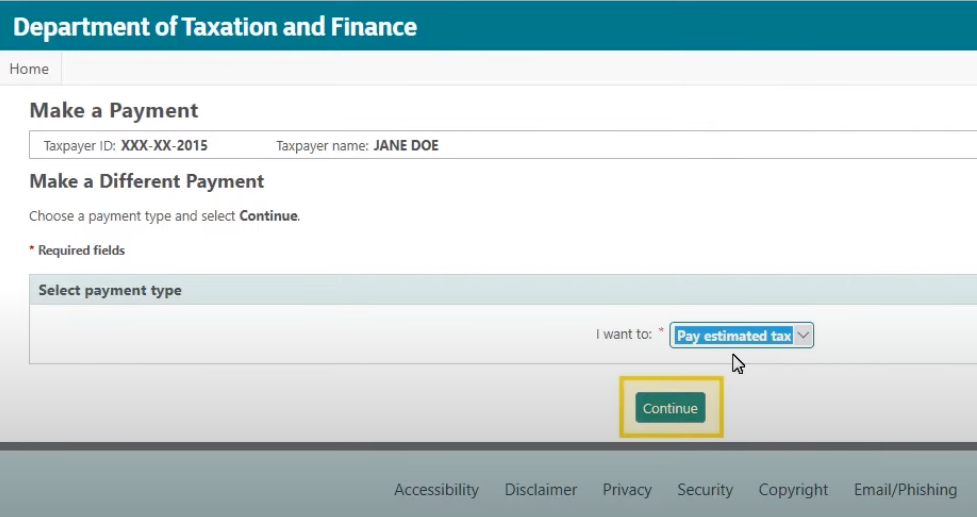Click the 'Make a Payment' heading
This screenshot has width=977, height=517.
coord(114,110)
